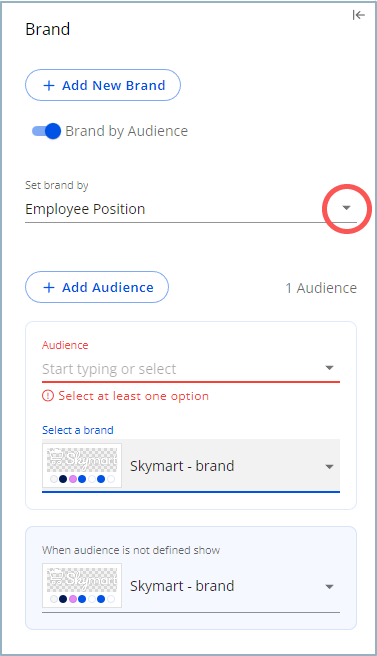The image size is (377, 656).
Task: Open the Set brand by dropdown arrow
Action: [x=346, y=208]
